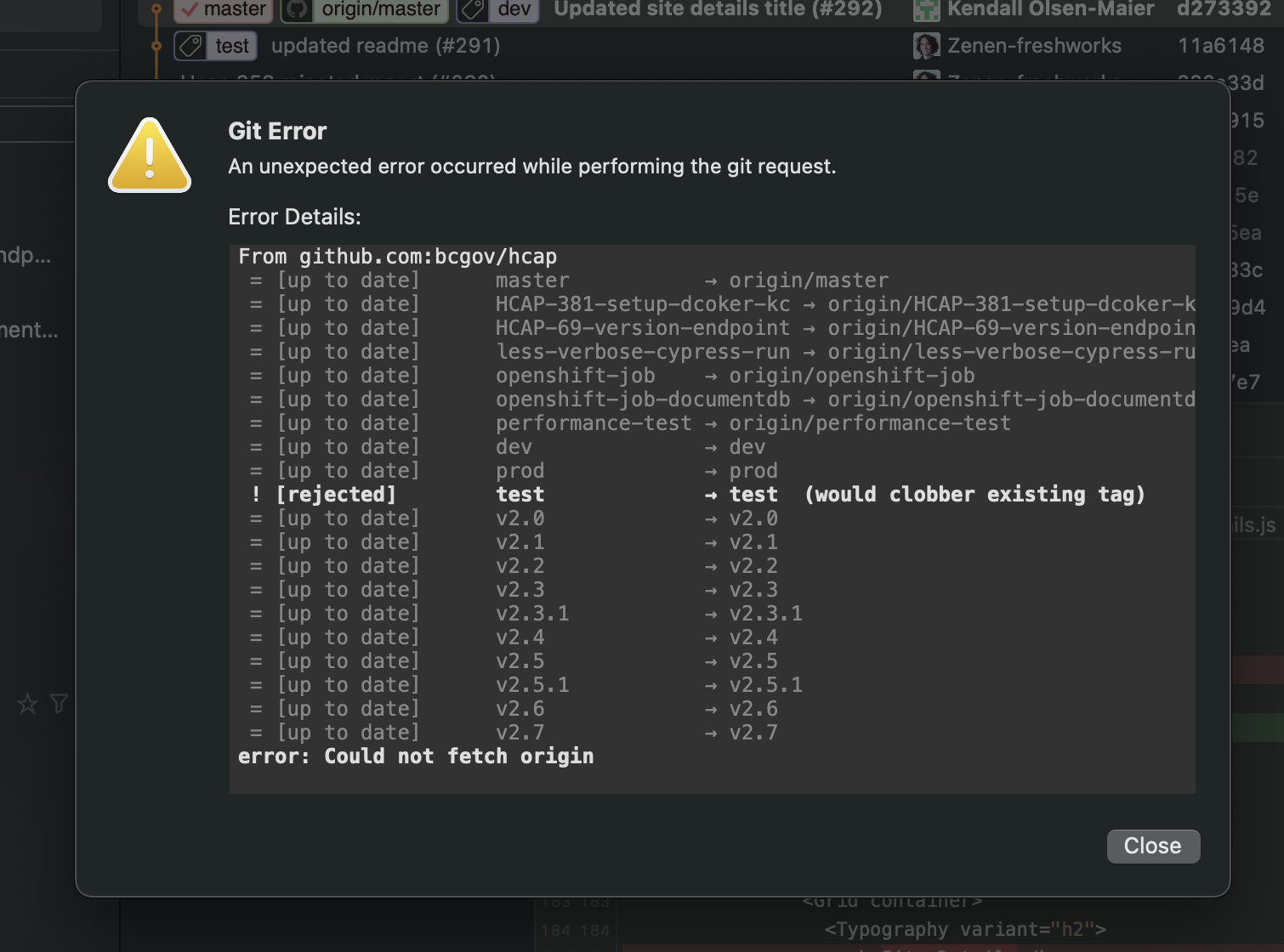Click the Zenen-freshworks avatar beside 11a6148

pos(926,46)
